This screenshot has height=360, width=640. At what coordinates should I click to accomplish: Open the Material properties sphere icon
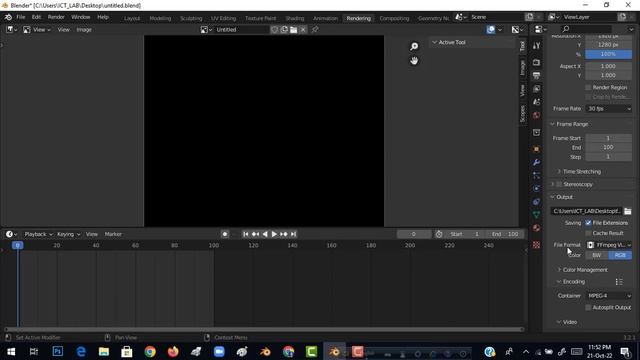pos(536,228)
